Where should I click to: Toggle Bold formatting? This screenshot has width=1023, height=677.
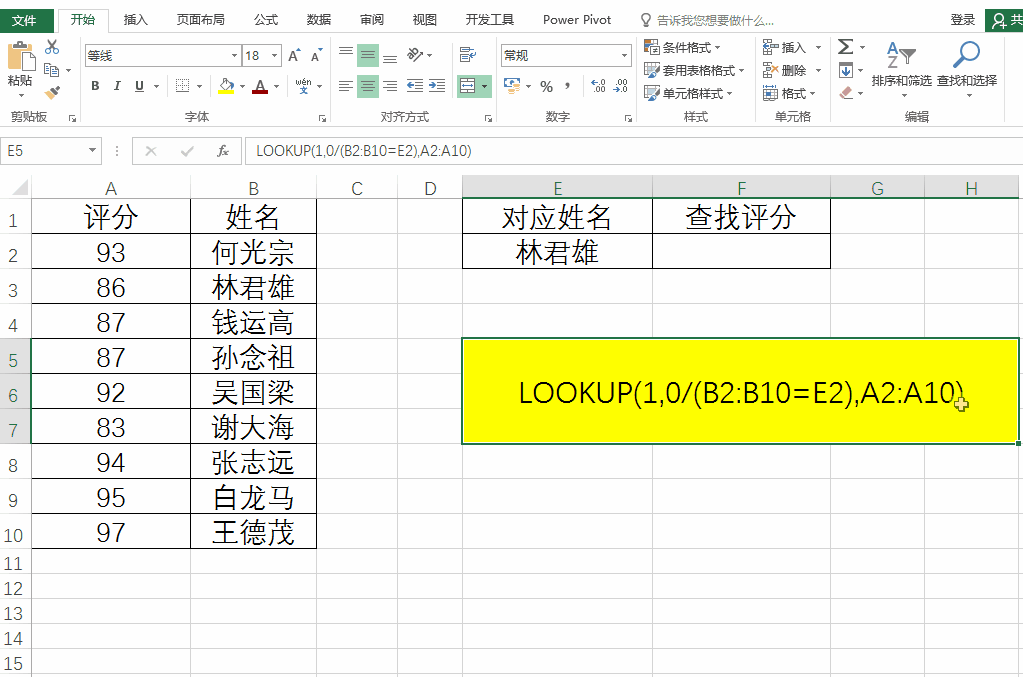(x=95, y=85)
